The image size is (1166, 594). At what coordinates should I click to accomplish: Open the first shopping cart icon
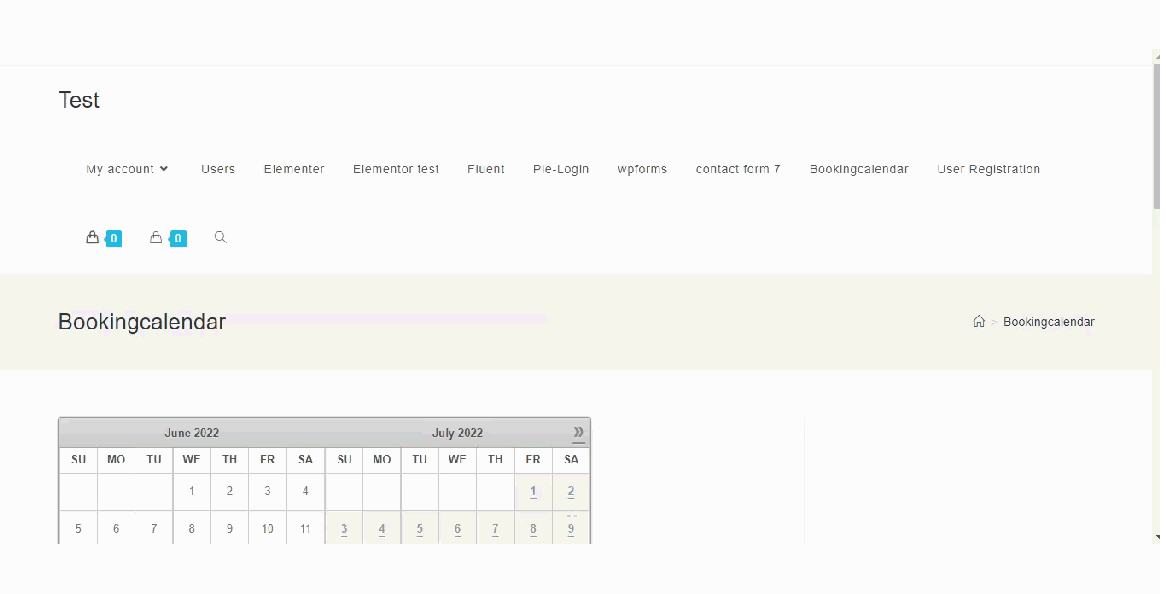[x=92, y=237]
